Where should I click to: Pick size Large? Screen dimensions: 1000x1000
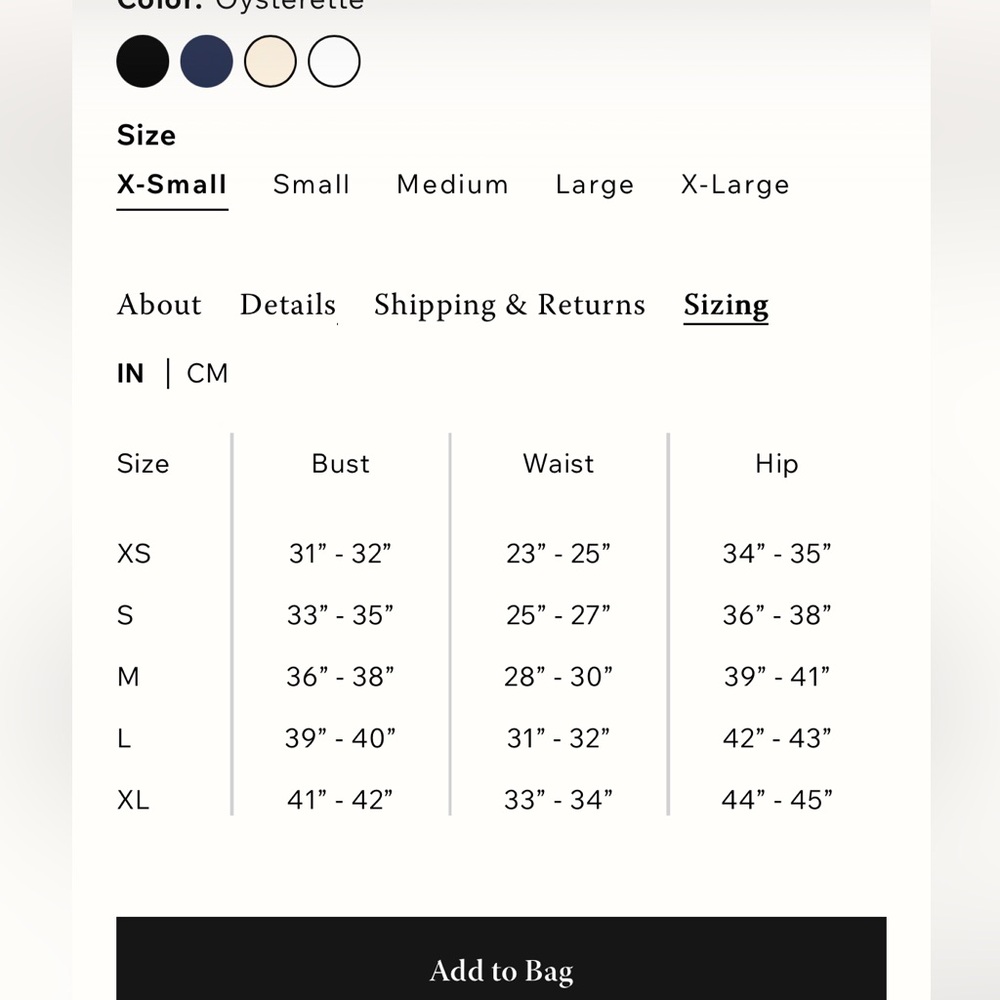tap(594, 185)
